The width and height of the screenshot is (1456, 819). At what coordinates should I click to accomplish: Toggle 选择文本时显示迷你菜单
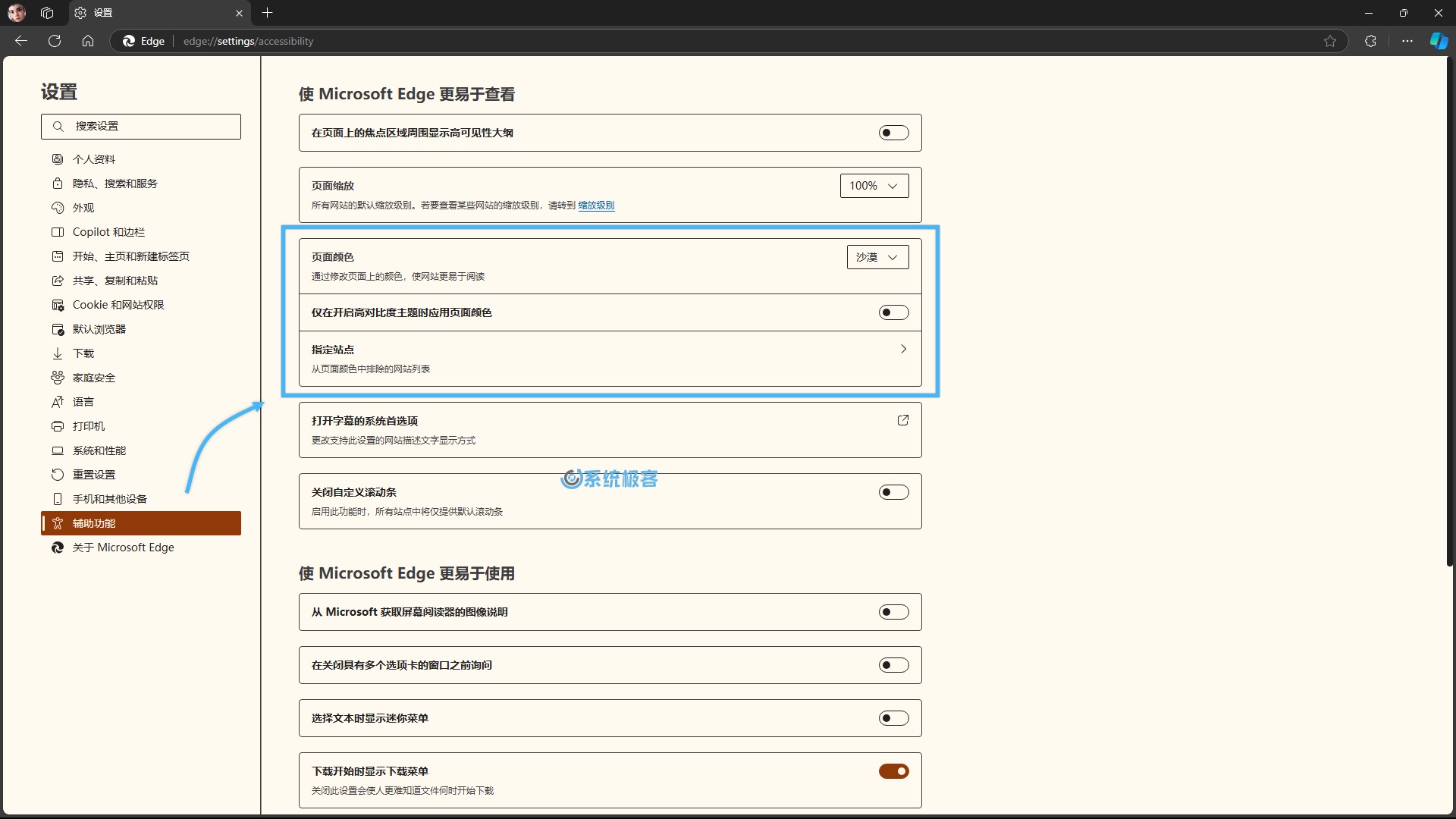tap(893, 718)
